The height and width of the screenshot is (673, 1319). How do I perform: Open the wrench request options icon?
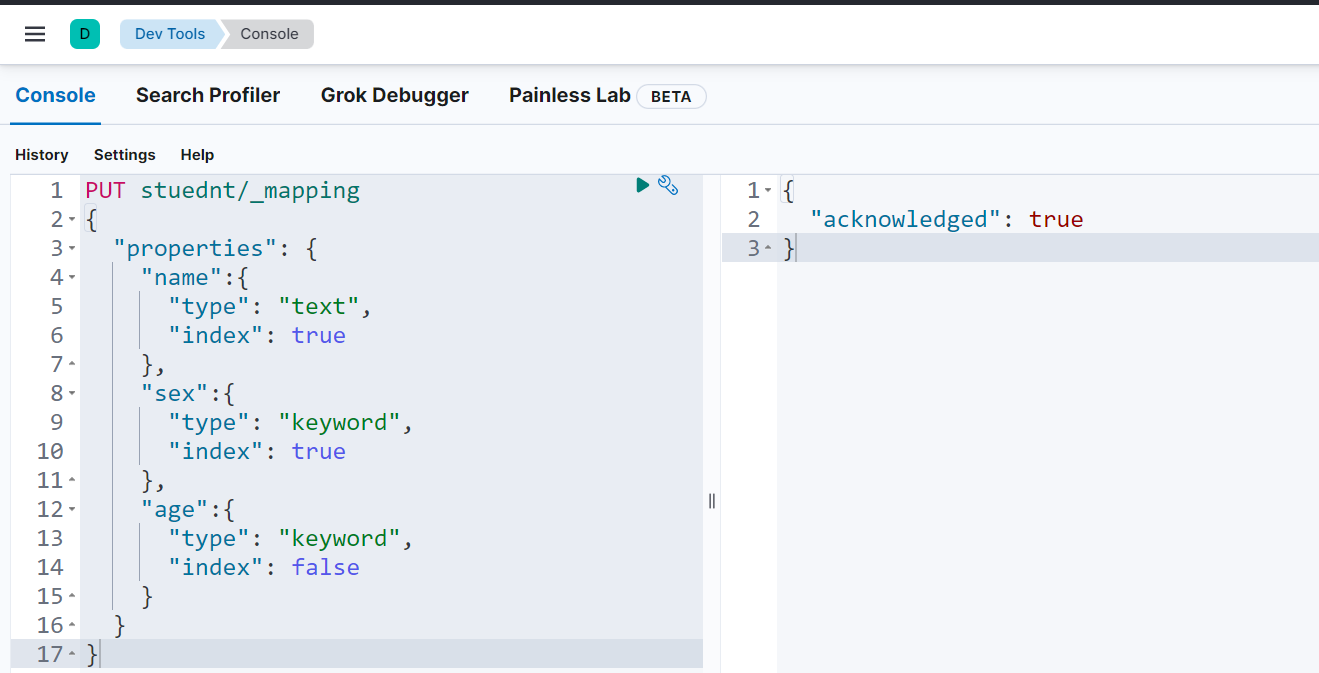pos(668,185)
